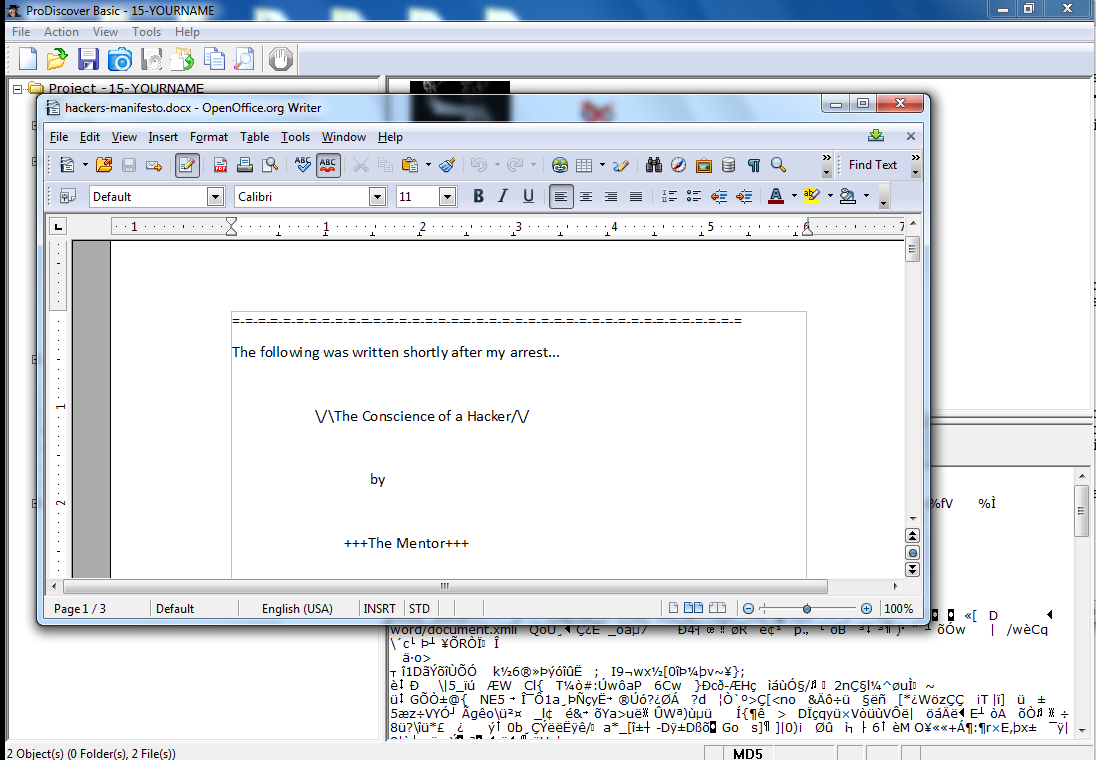Collapse the Project tree node in ProDiscover
The height and width of the screenshot is (760, 1096).
pos(18,89)
